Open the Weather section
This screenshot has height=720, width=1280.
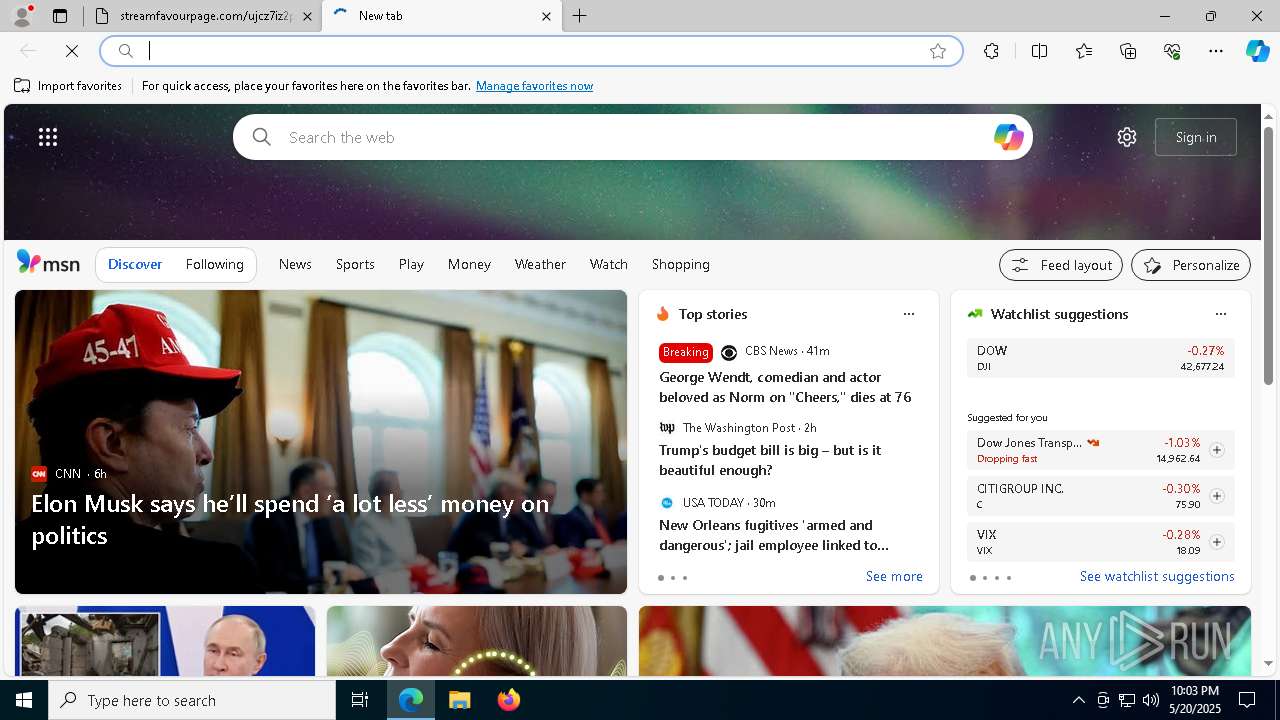click(540, 264)
